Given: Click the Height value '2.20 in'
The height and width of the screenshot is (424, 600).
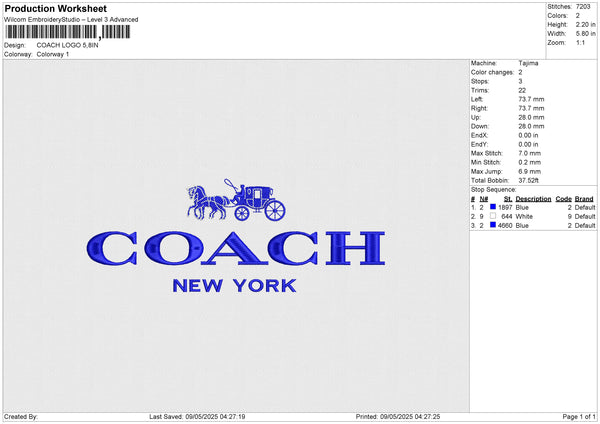Looking at the screenshot, I should [585, 24].
